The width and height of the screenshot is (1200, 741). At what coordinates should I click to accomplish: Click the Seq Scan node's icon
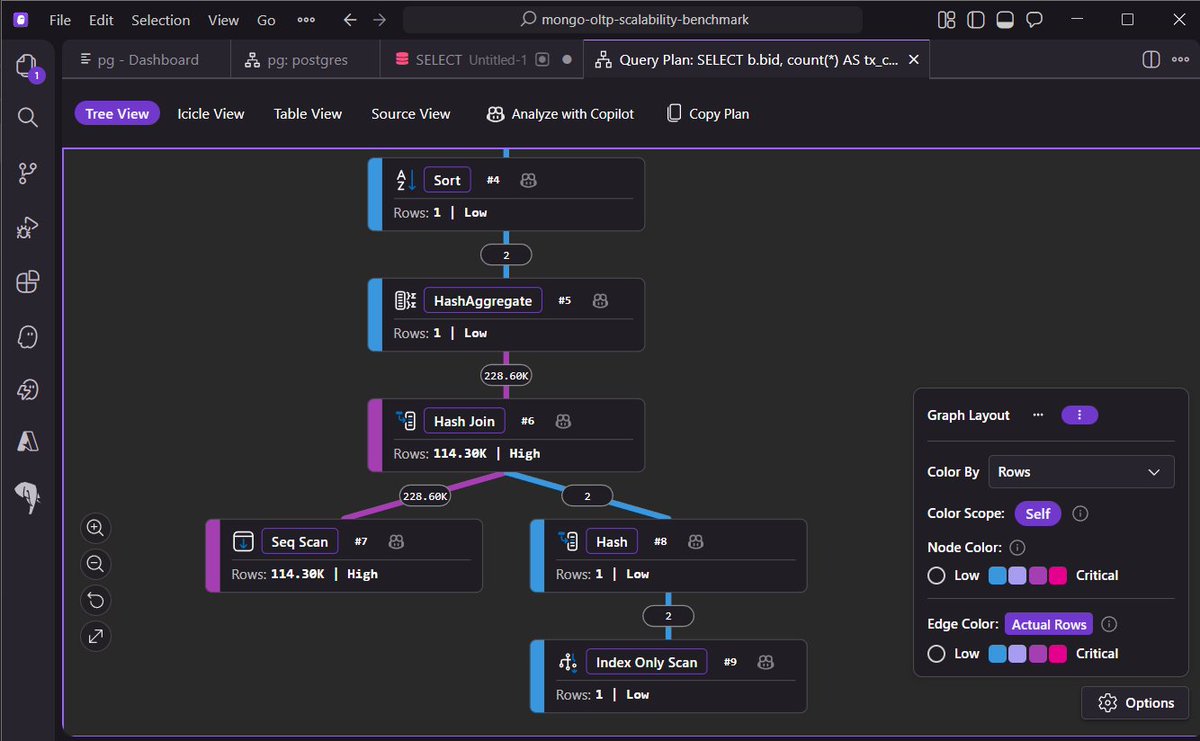click(243, 541)
